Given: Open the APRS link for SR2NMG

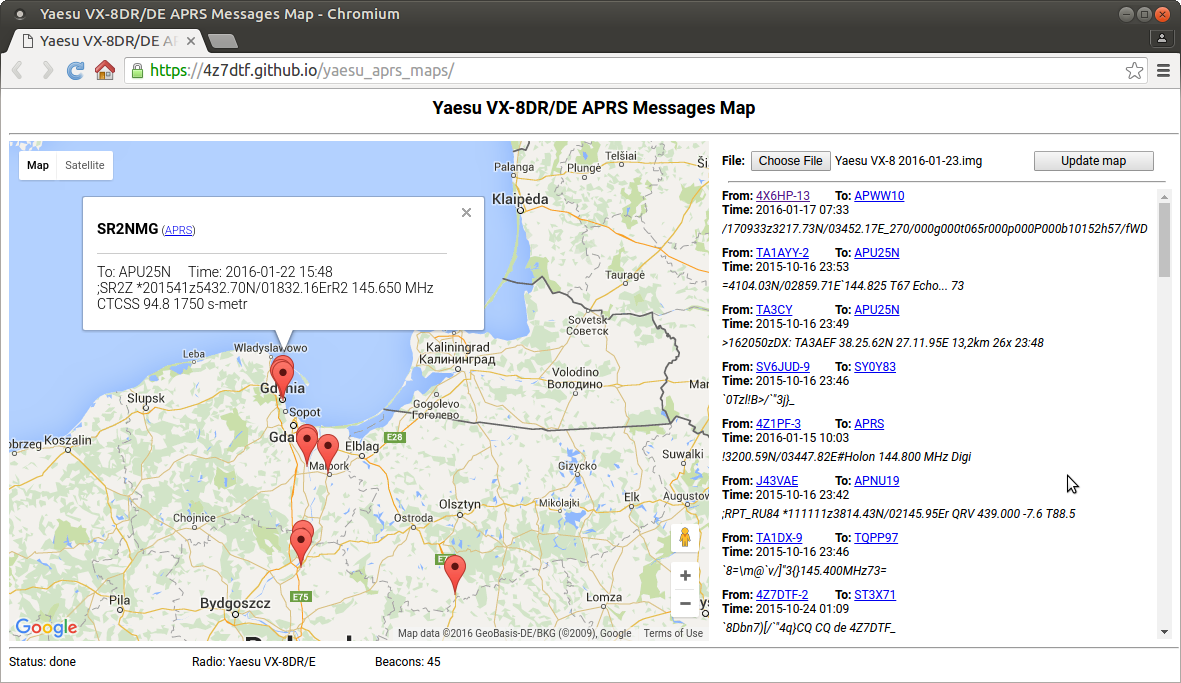Looking at the screenshot, I should 179,230.
